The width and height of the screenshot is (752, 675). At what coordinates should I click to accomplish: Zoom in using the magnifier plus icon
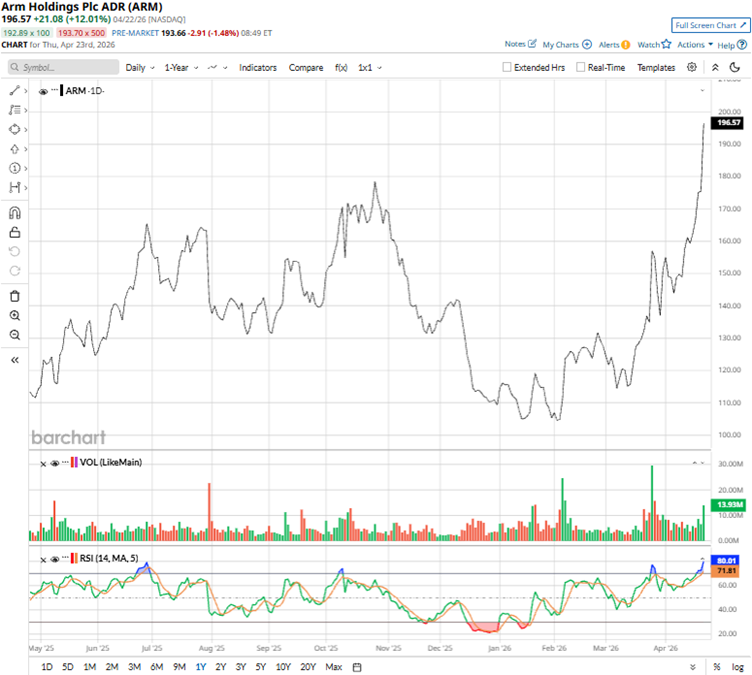click(x=14, y=315)
